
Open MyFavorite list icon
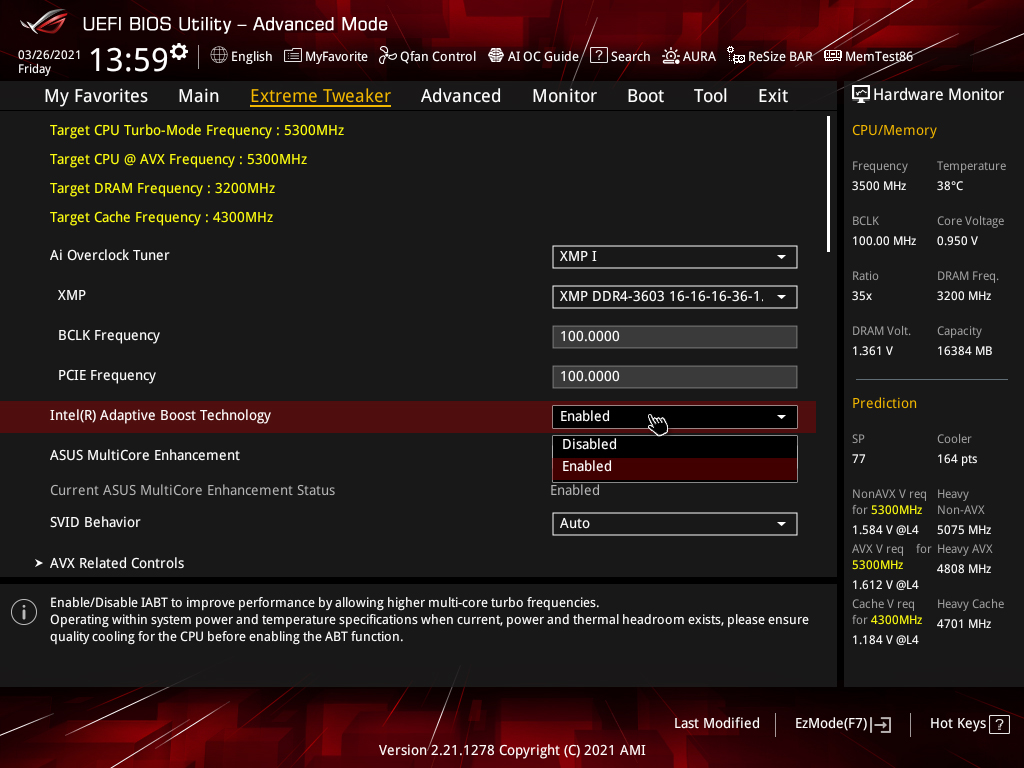coord(293,56)
